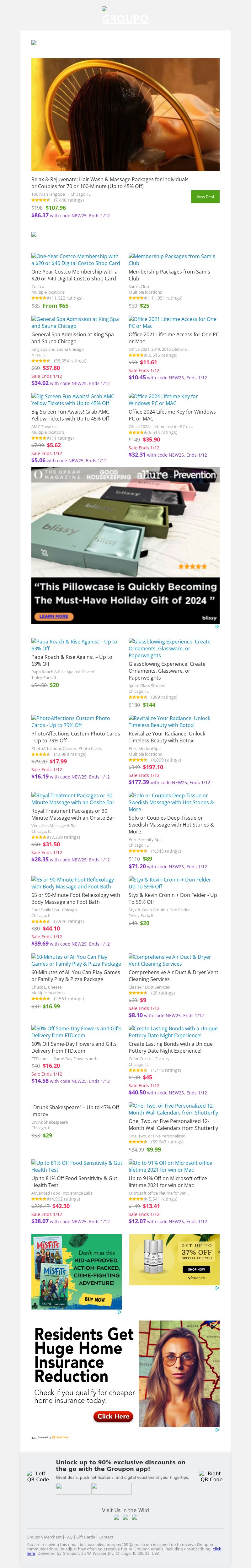Open the hair wash massage hero photo
Viewport: 251px width, 1568px height.
[x=125, y=114]
